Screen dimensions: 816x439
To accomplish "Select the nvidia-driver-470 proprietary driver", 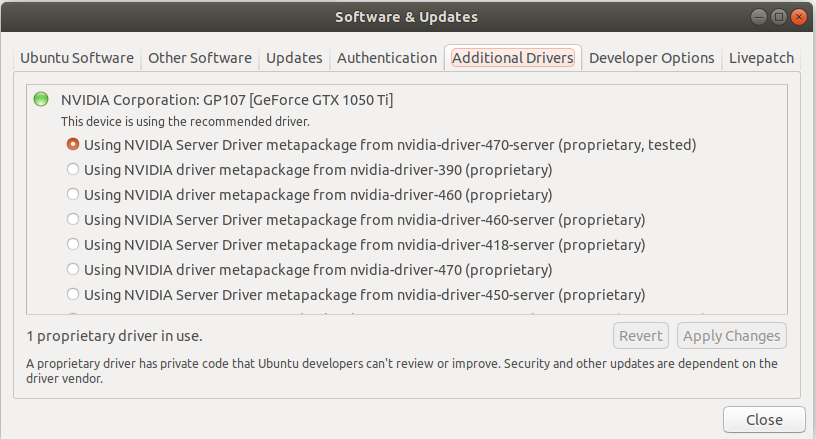I will pyautogui.click(x=73, y=269).
